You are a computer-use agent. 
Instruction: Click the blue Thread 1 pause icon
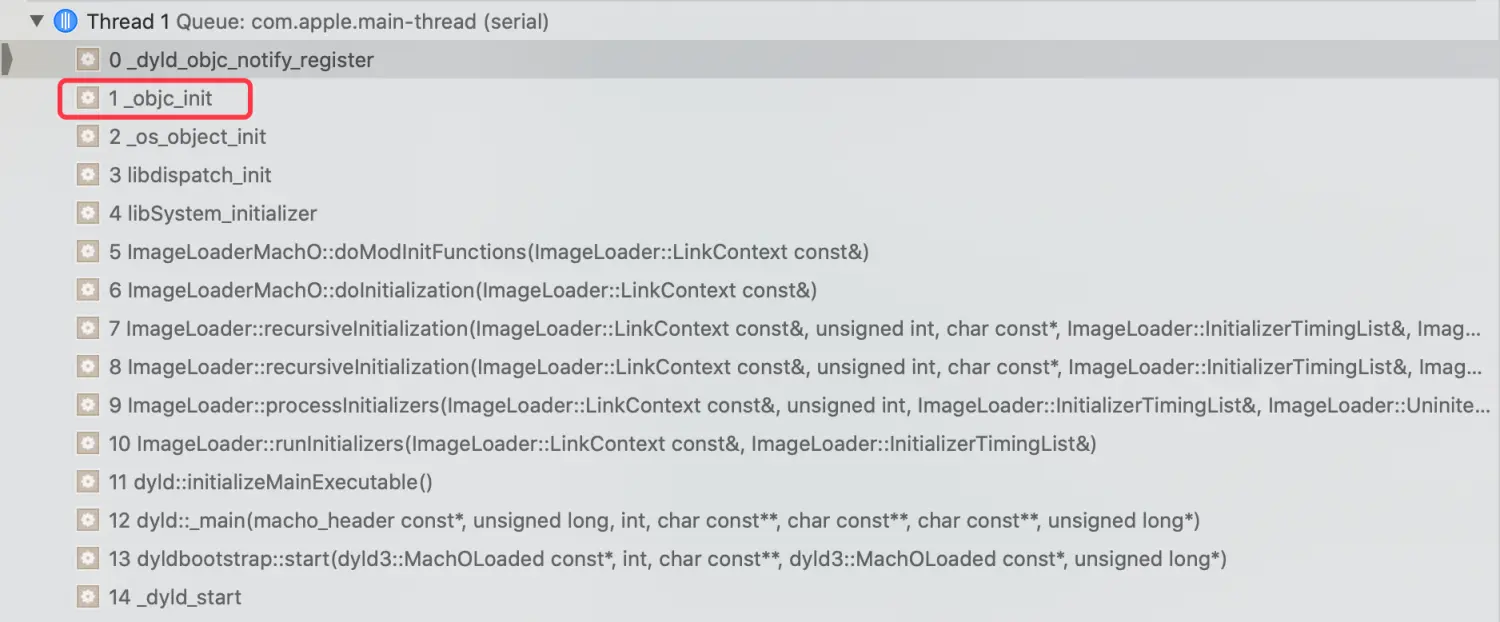(x=66, y=20)
